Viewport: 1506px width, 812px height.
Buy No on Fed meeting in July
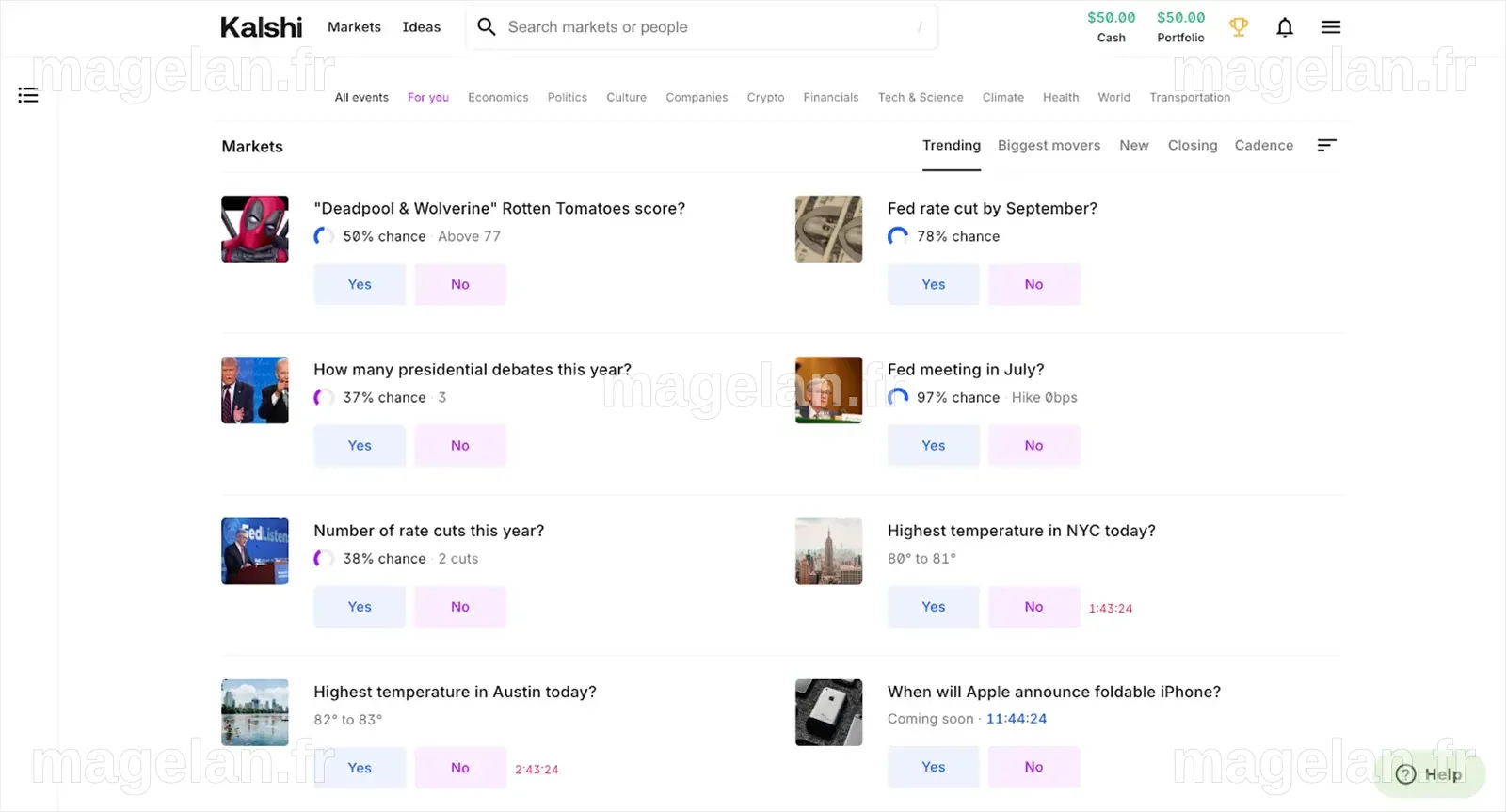(x=1034, y=445)
